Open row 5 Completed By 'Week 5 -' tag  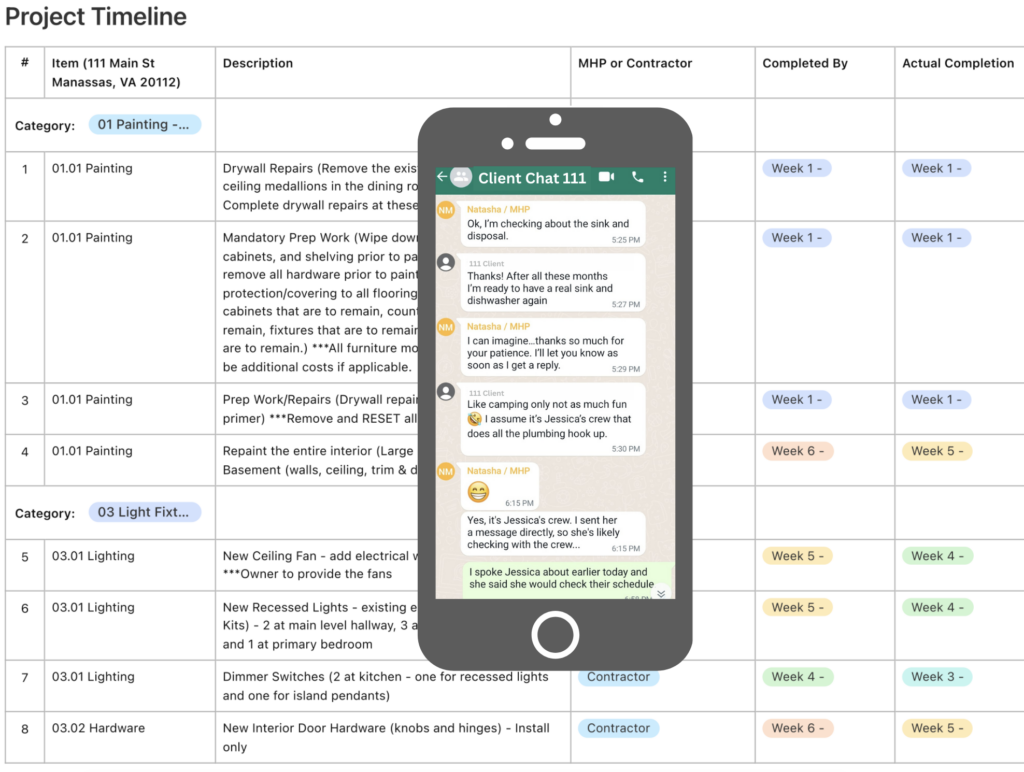point(797,556)
